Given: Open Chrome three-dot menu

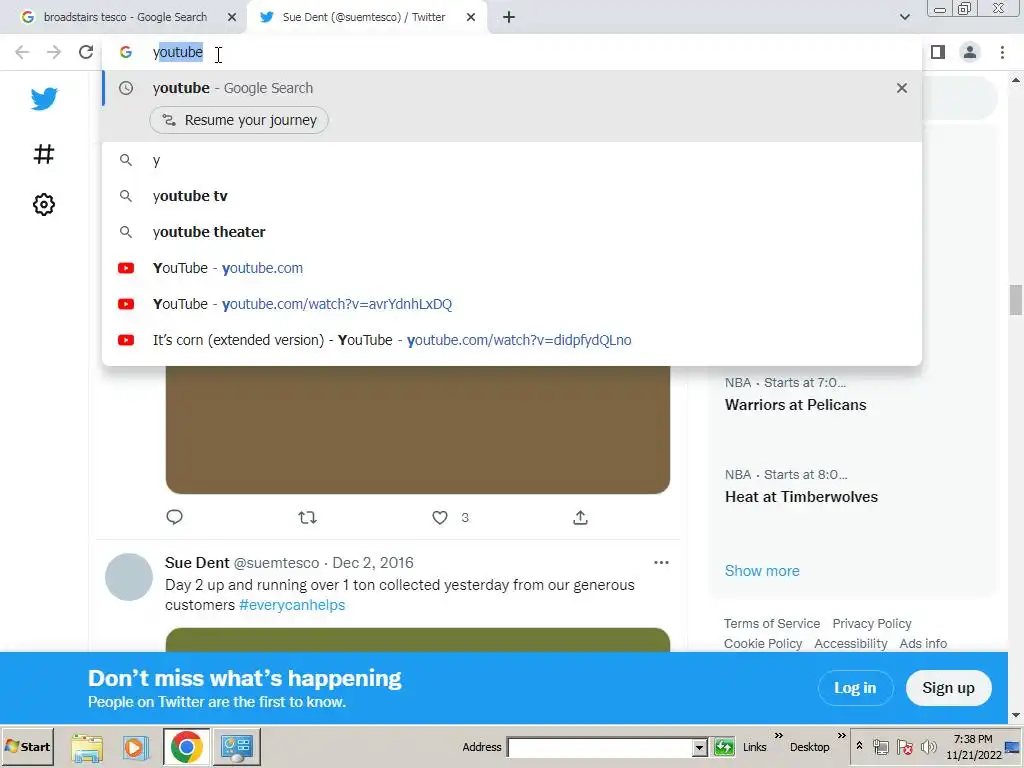Looking at the screenshot, I should pos(1002,52).
